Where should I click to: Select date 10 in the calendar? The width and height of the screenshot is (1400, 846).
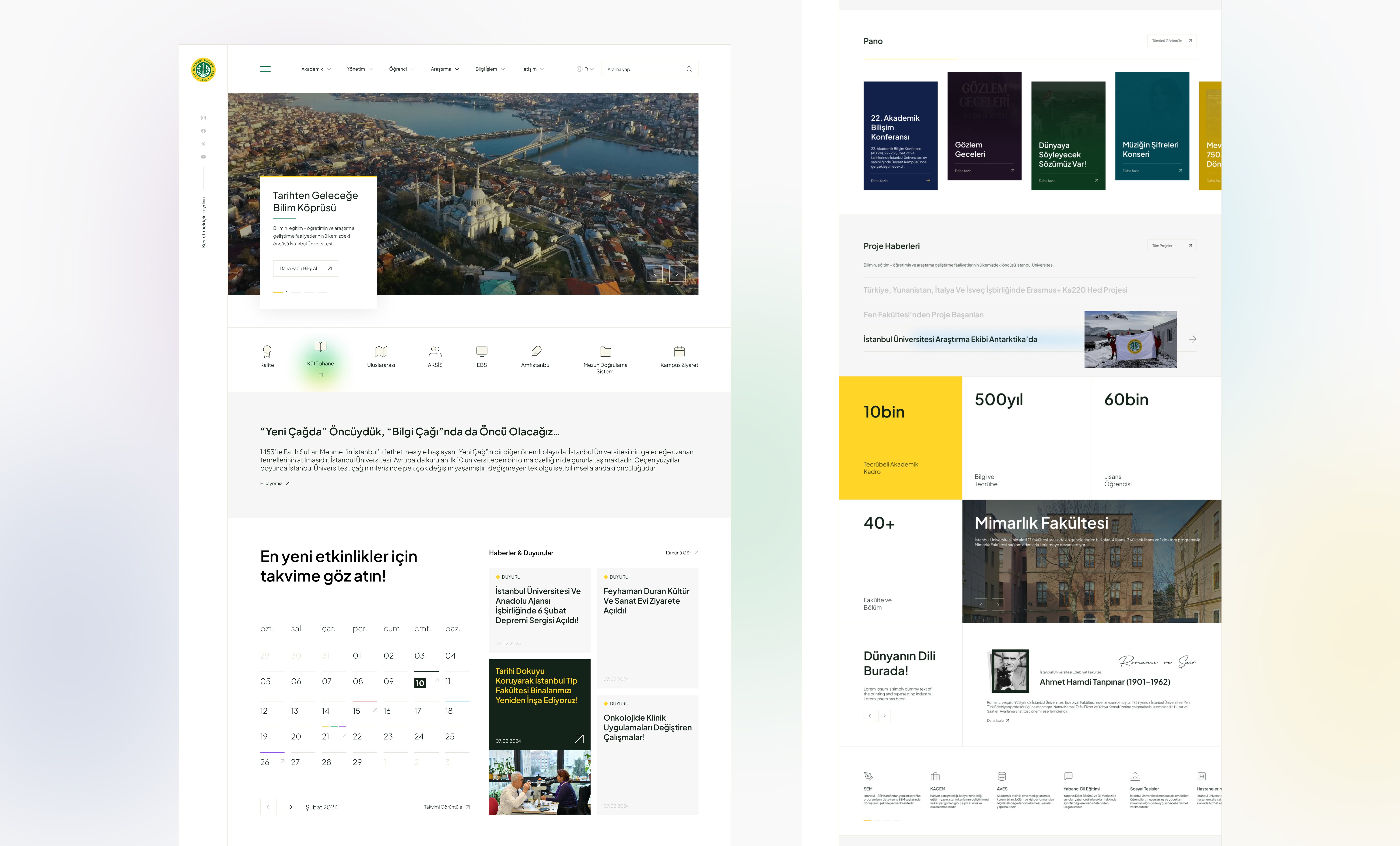[x=420, y=683]
